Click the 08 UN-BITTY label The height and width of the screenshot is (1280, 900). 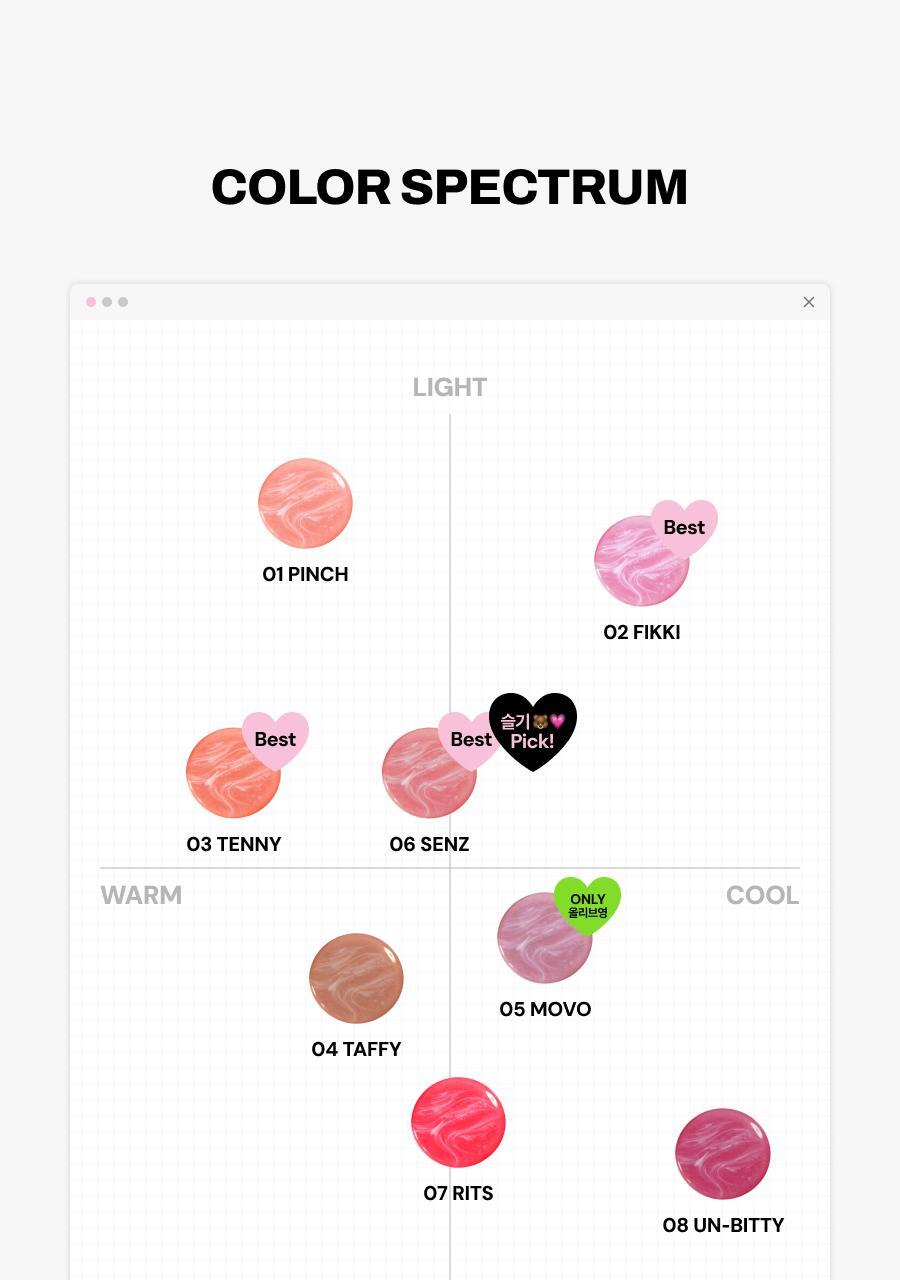click(x=723, y=1225)
